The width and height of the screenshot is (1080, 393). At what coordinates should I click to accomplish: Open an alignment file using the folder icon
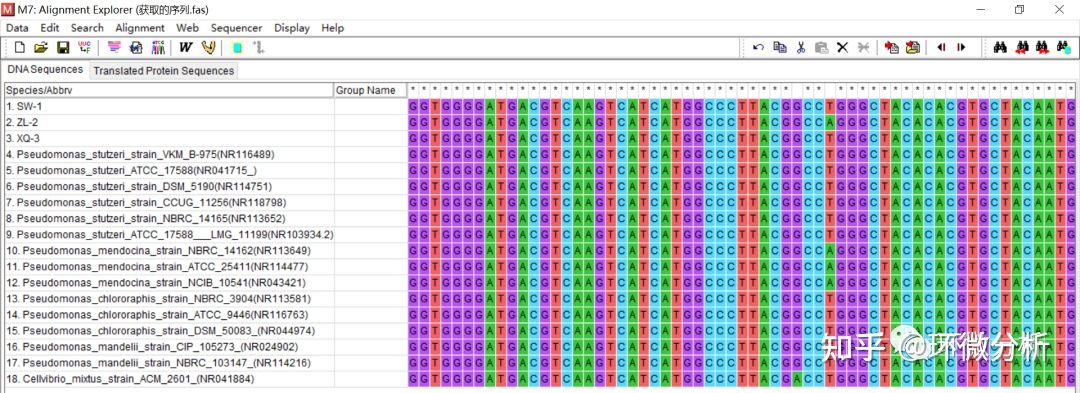(x=41, y=47)
